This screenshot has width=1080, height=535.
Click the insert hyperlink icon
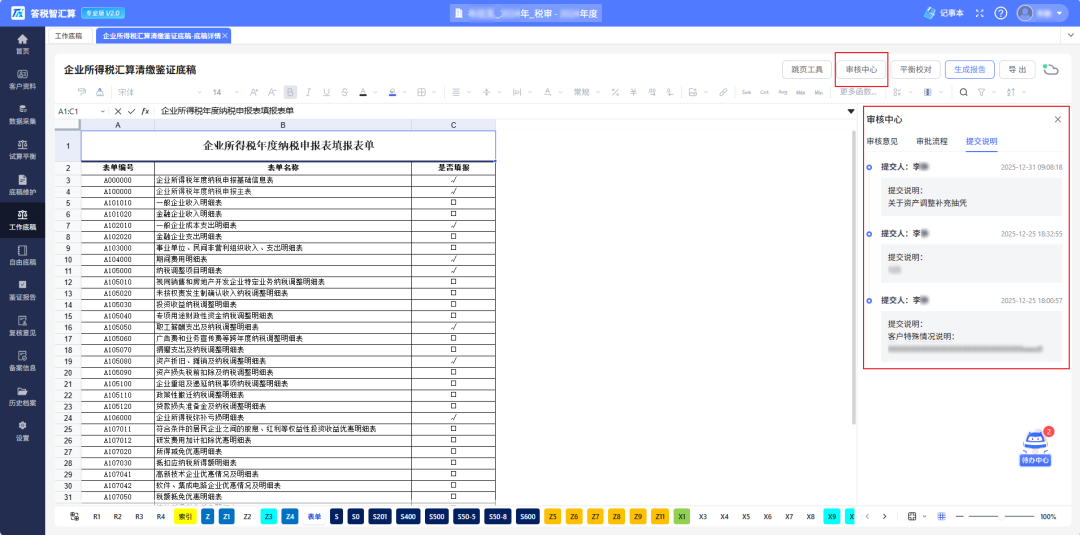pos(723,92)
